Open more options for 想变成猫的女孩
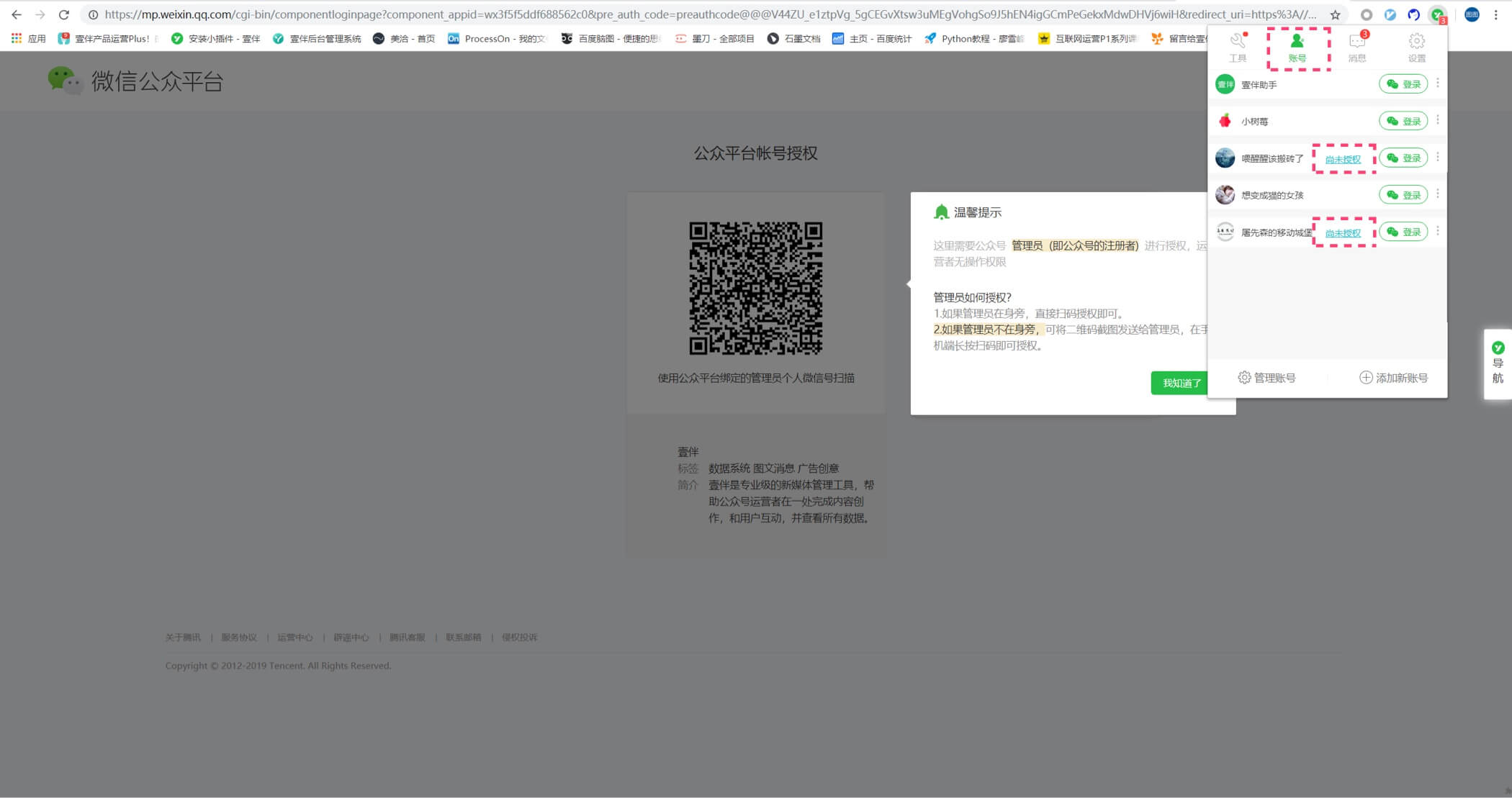 tap(1438, 194)
